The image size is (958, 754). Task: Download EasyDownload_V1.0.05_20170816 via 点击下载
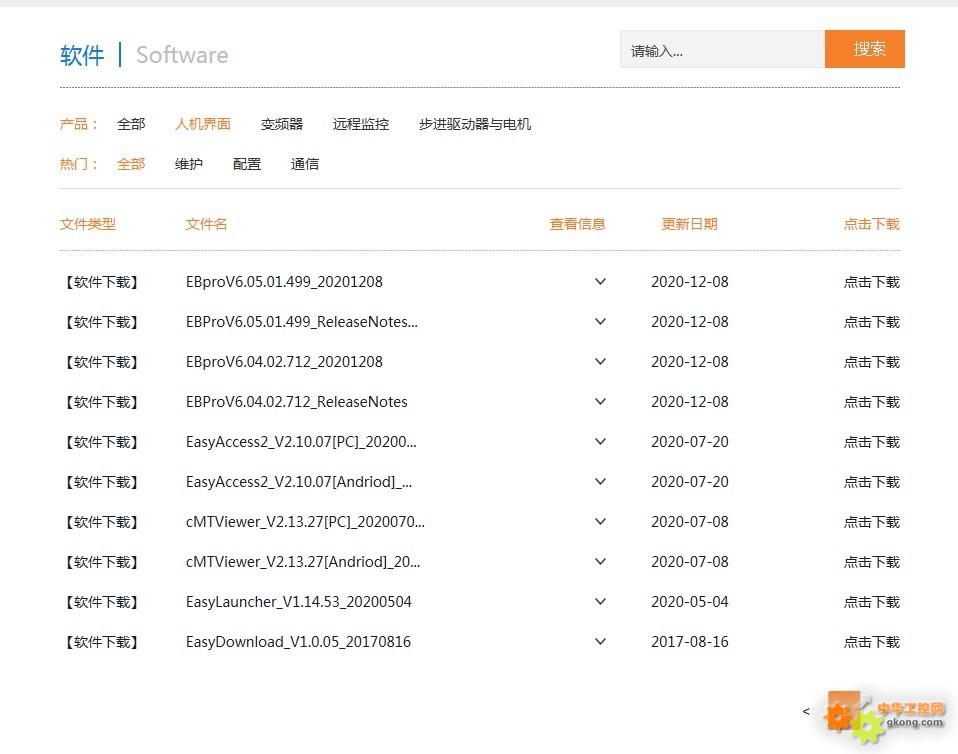coord(871,642)
